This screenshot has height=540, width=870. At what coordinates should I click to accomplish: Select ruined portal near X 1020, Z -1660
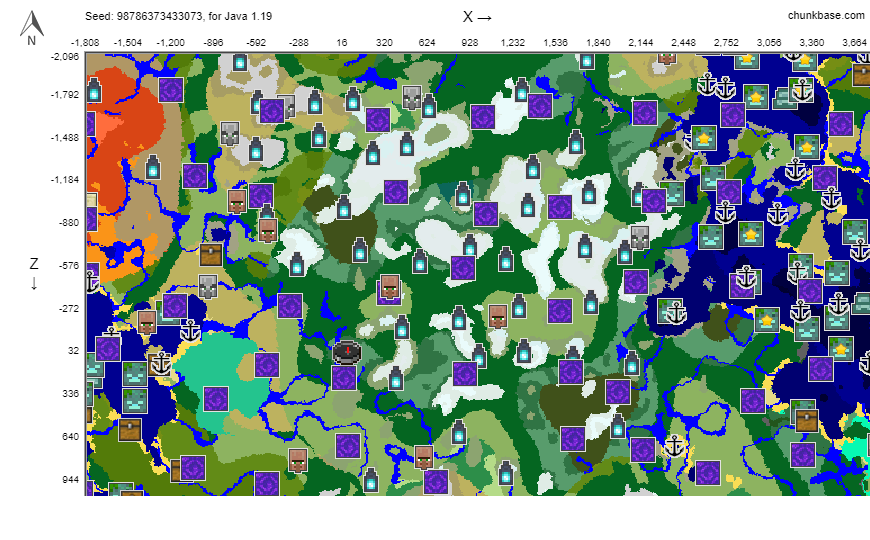[x=483, y=117]
